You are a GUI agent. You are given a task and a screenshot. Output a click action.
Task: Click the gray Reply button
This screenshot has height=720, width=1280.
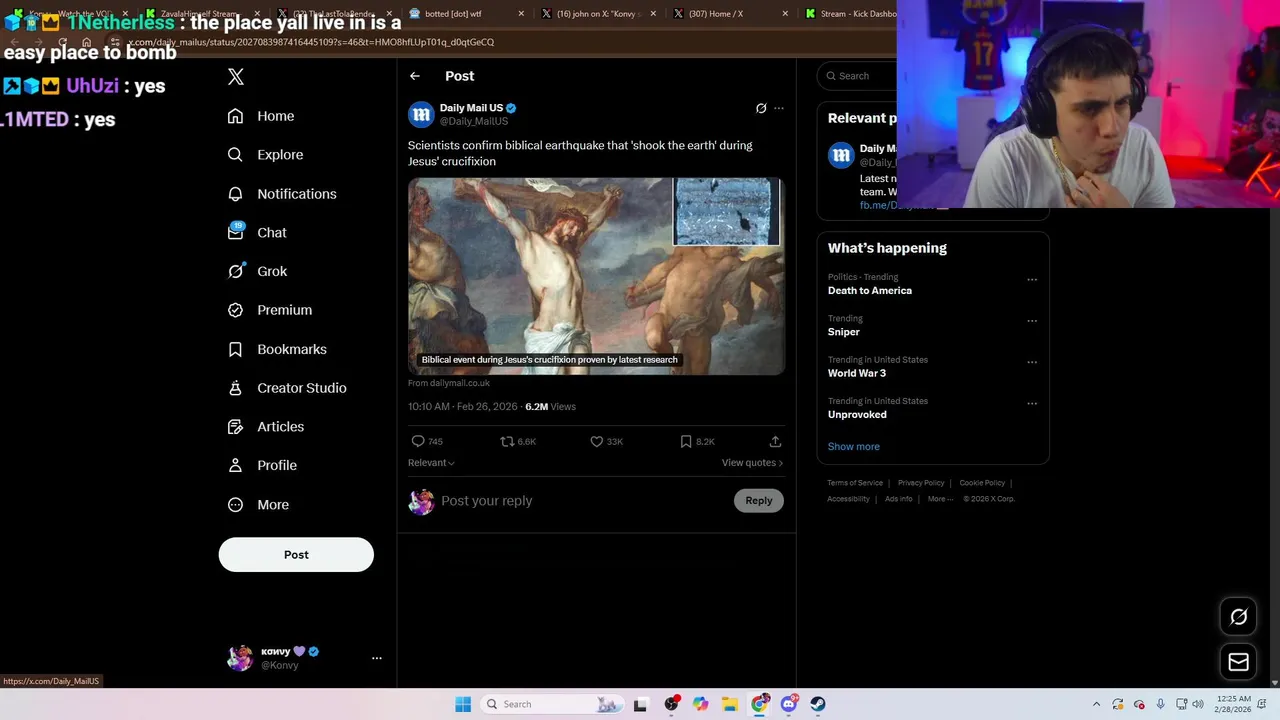click(759, 501)
